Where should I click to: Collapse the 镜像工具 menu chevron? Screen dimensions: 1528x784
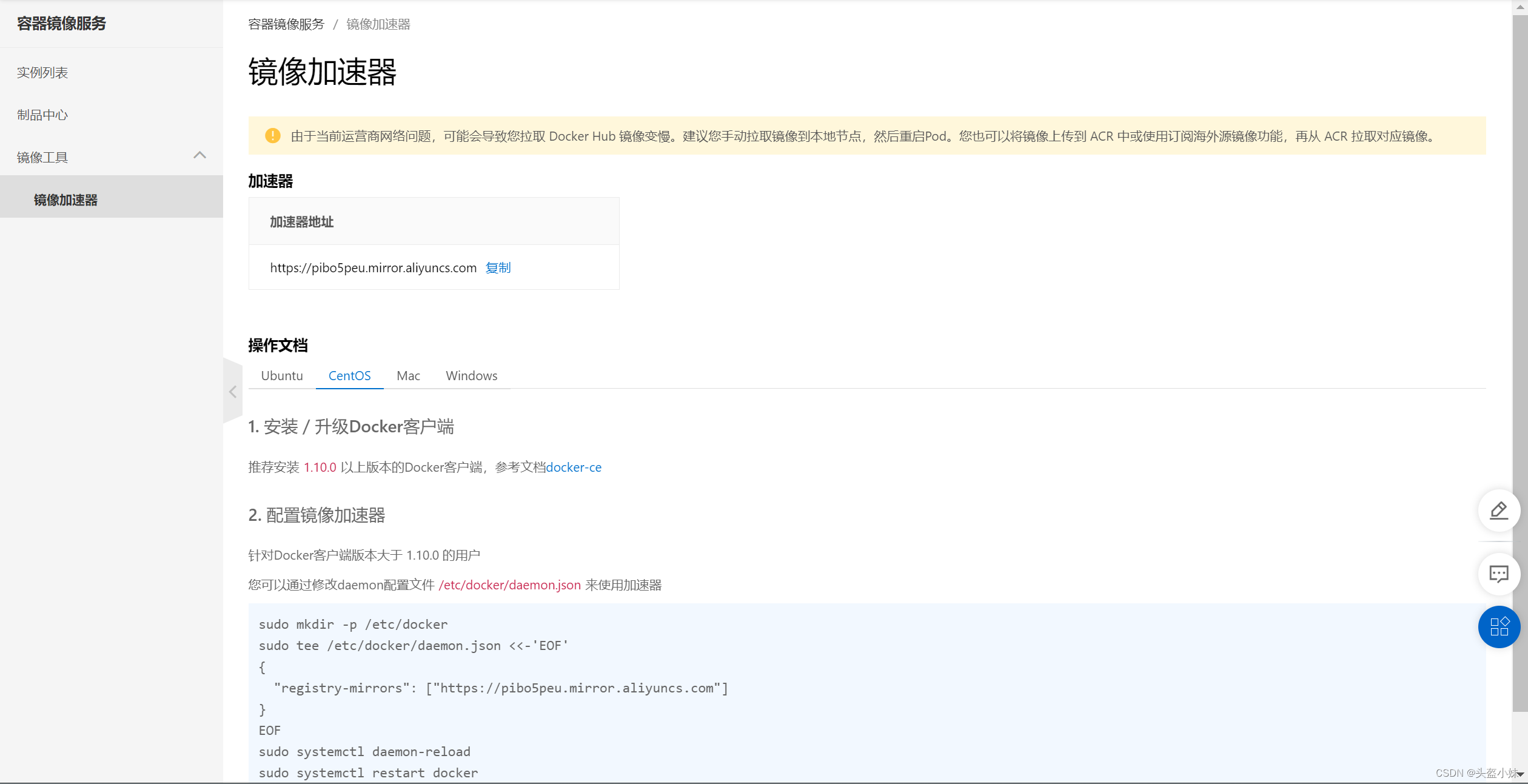pyautogui.click(x=199, y=156)
